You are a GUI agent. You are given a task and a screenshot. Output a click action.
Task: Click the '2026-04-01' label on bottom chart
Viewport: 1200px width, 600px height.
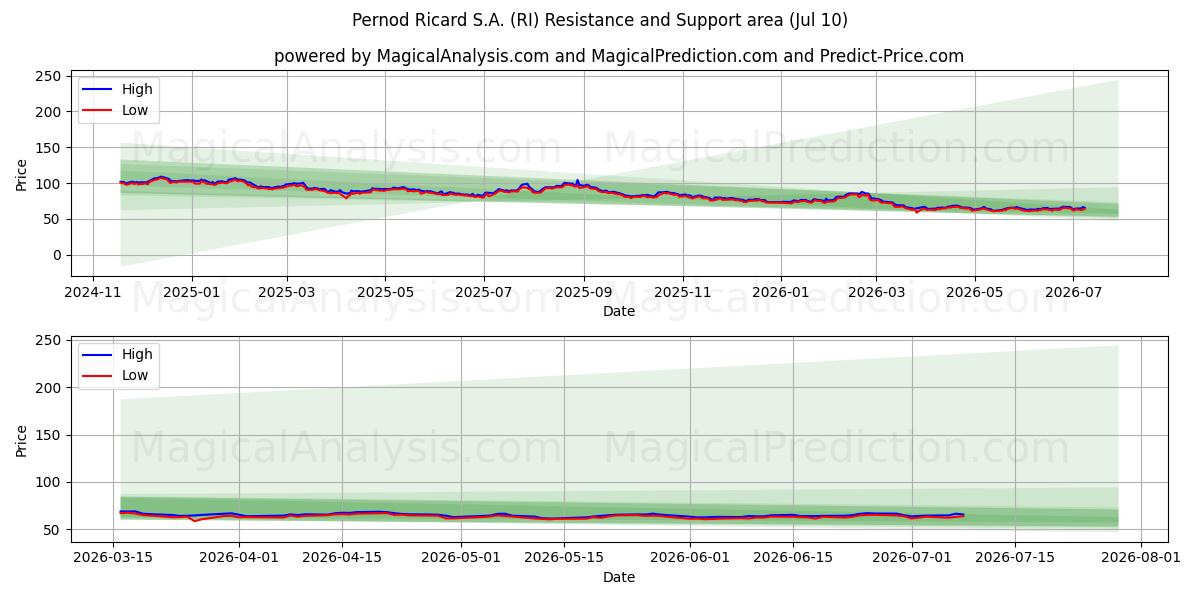coord(240,558)
